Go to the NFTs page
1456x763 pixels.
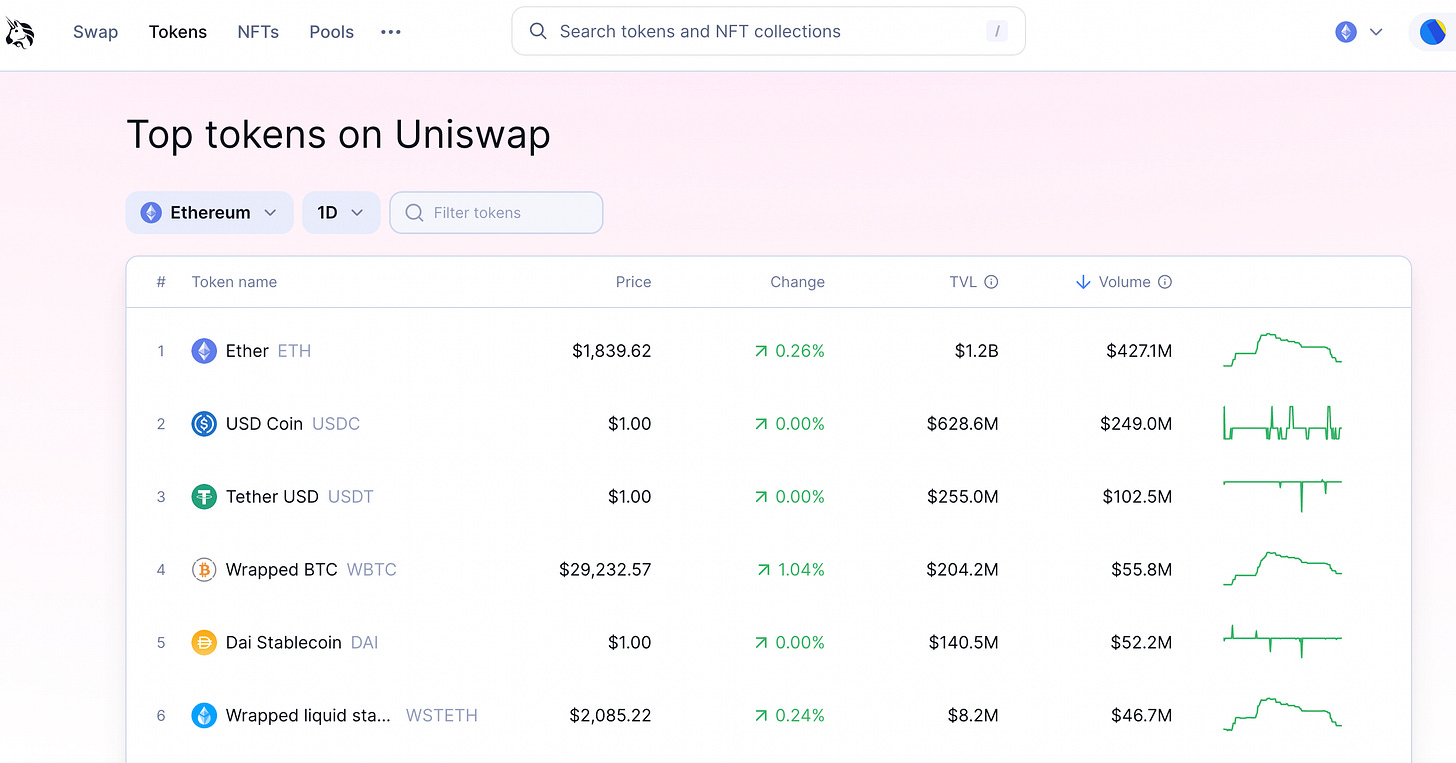[x=258, y=32]
